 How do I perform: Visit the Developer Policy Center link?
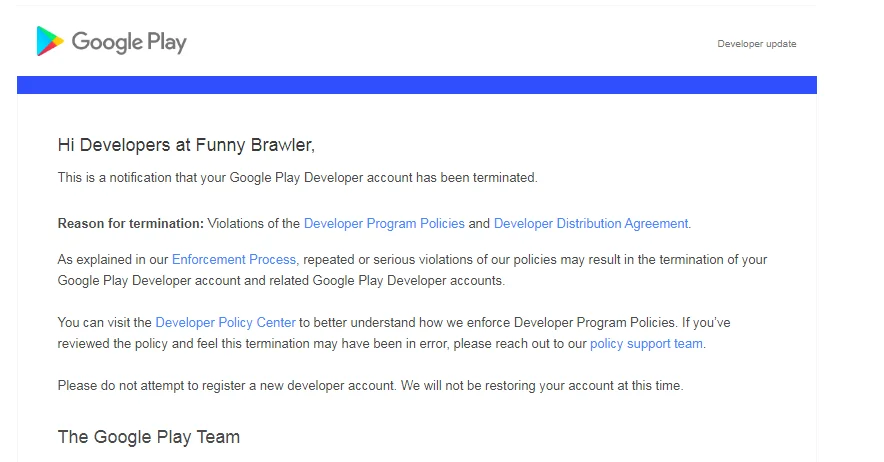pyautogui.click(x=225, y=322)
